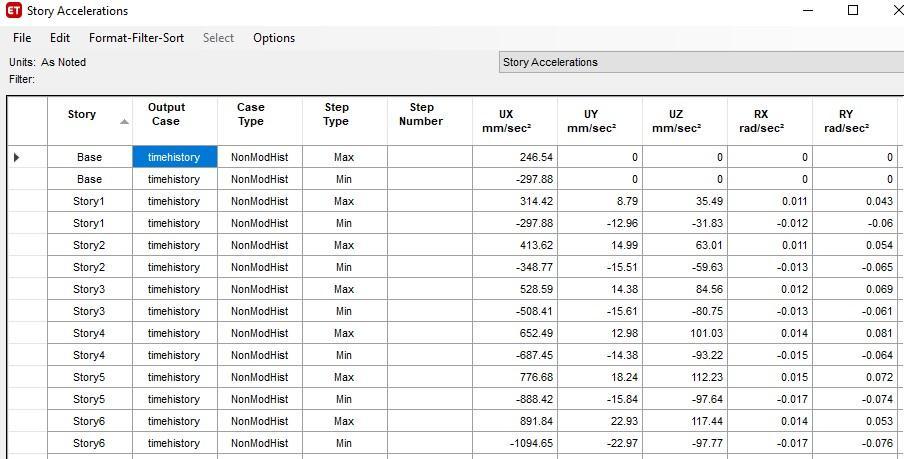The width and height of the screenshot is (904, 459).
Task: Click the current-row pointer arrow beside Base
Action: [x=16, y=157]
